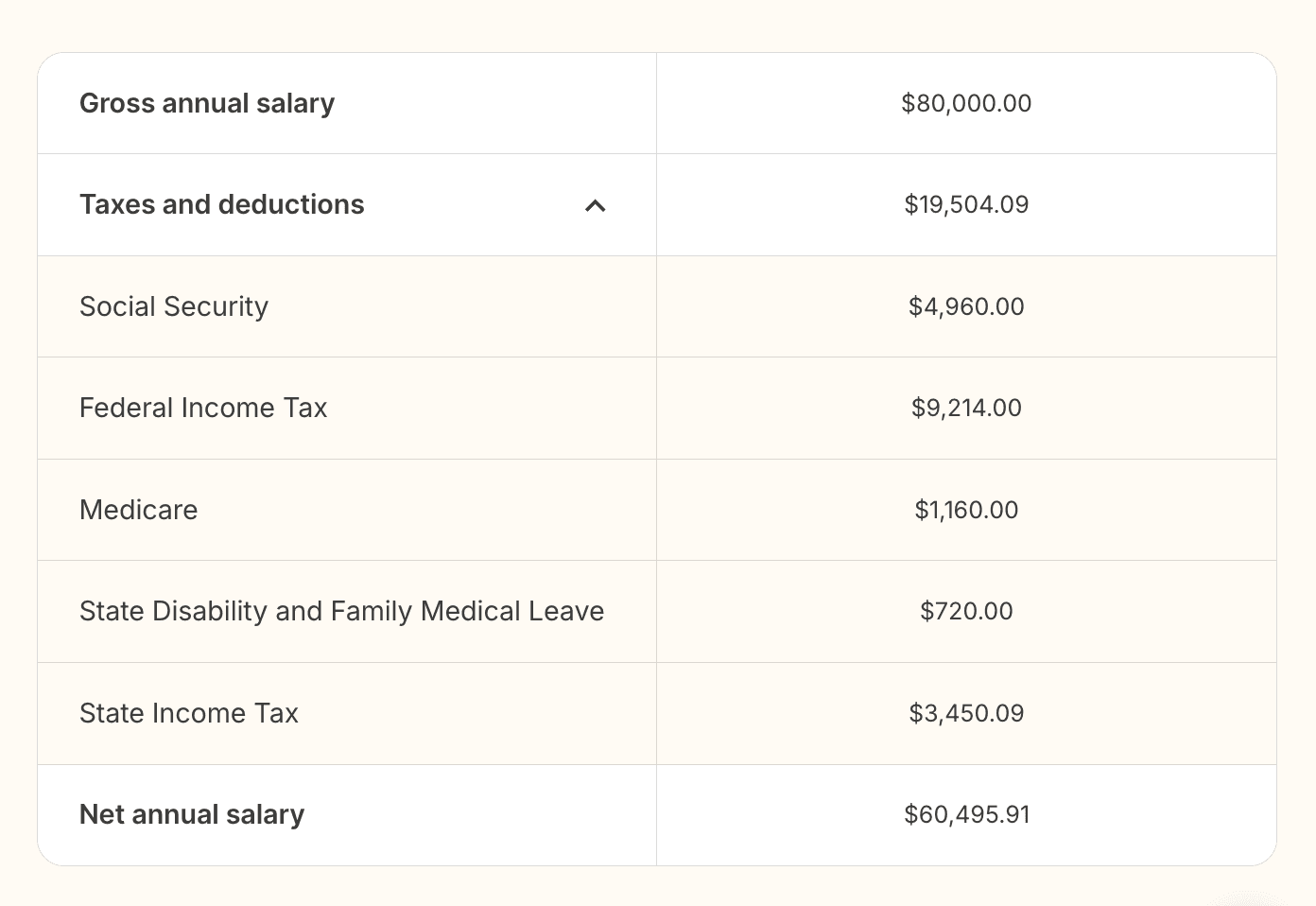Click the $19,504.09 total deductions amount

click(x=966, y=204)
